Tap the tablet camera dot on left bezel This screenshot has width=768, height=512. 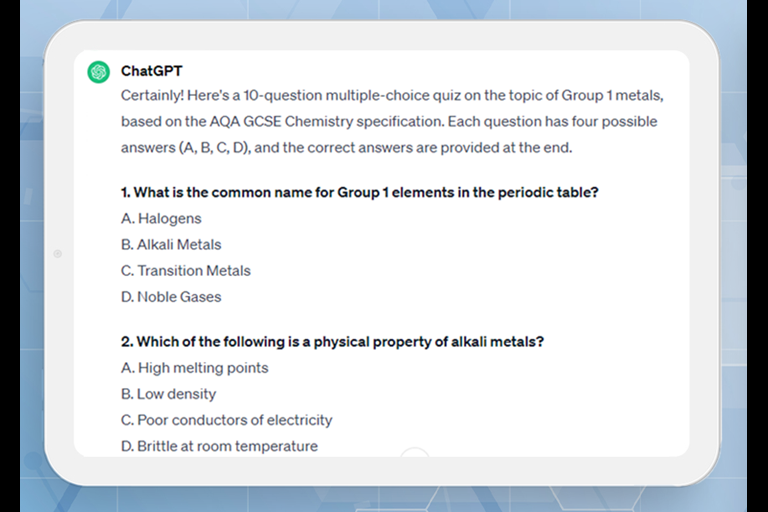[57, 254]
